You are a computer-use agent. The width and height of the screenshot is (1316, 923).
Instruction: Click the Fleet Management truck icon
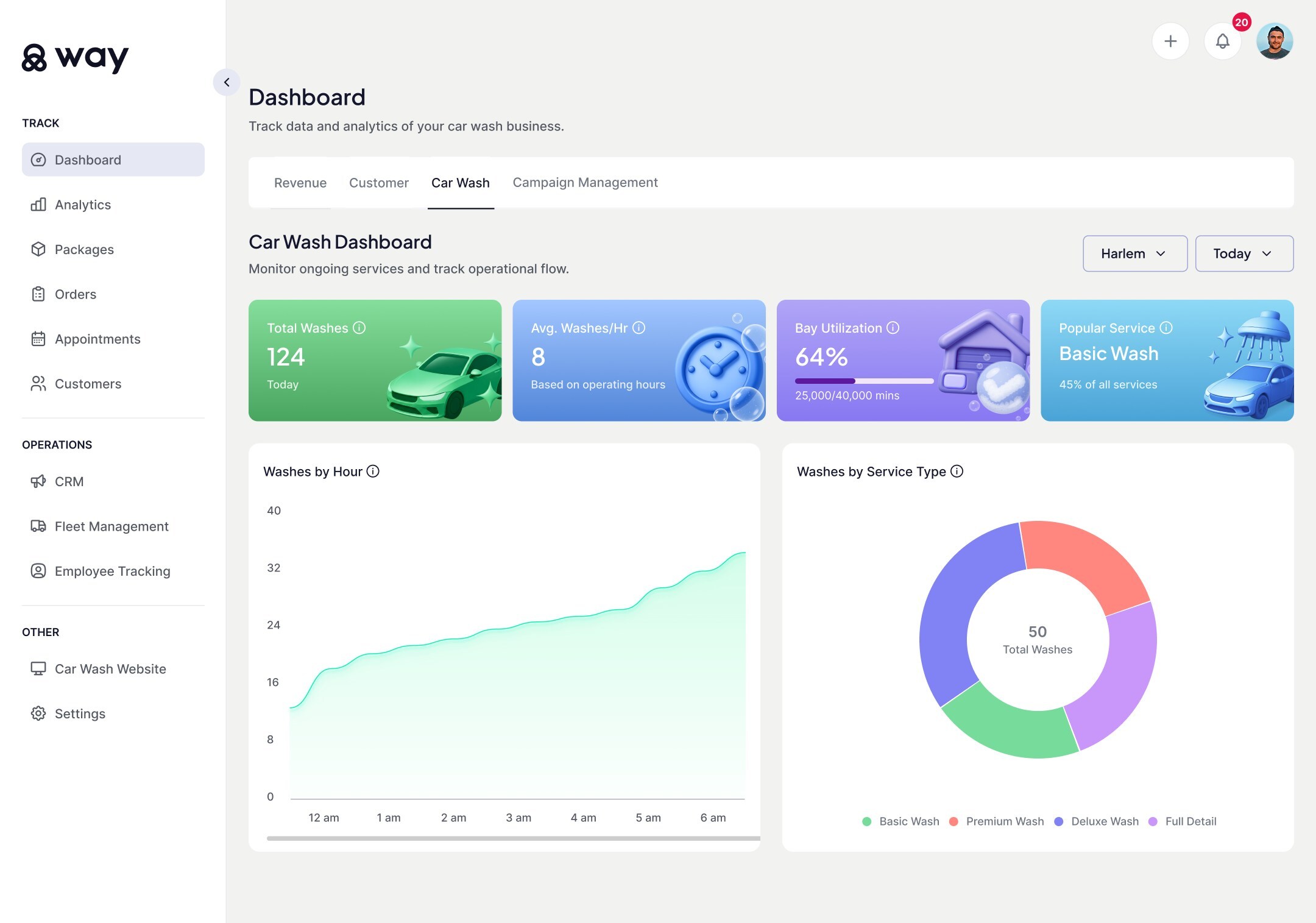tap(38, 526)
